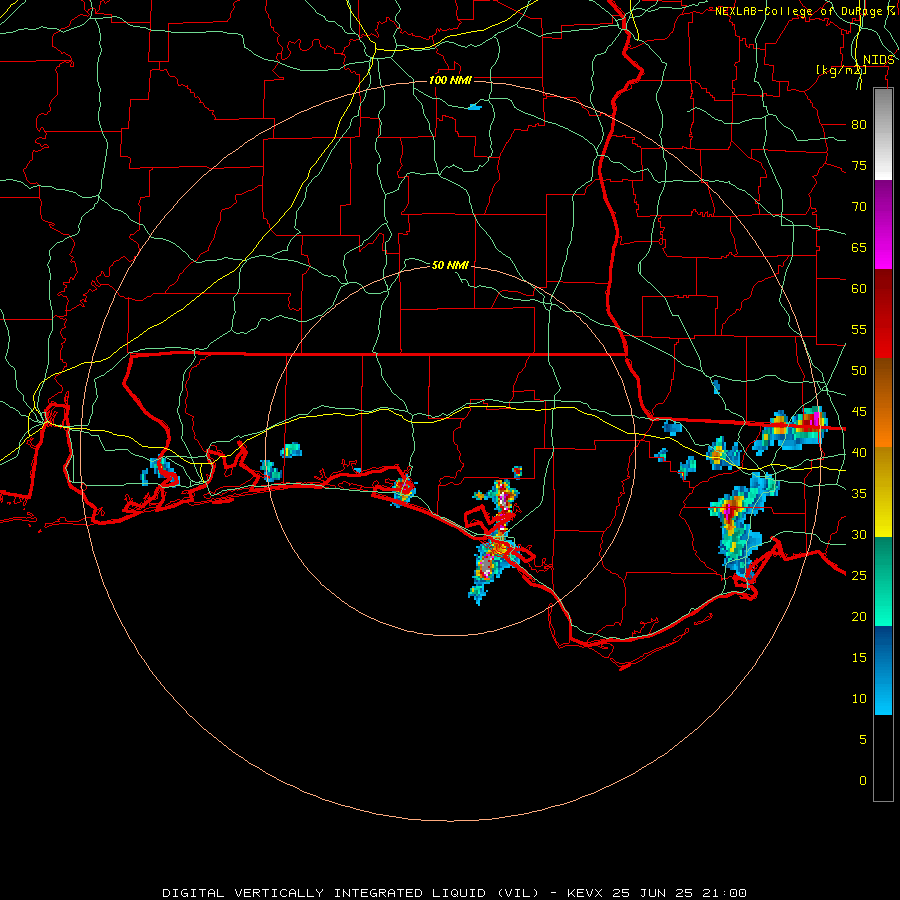Screen dimensions: 900x900
Task: Click the 5 value on the VIL scale
Action: [x=863, y=740]
